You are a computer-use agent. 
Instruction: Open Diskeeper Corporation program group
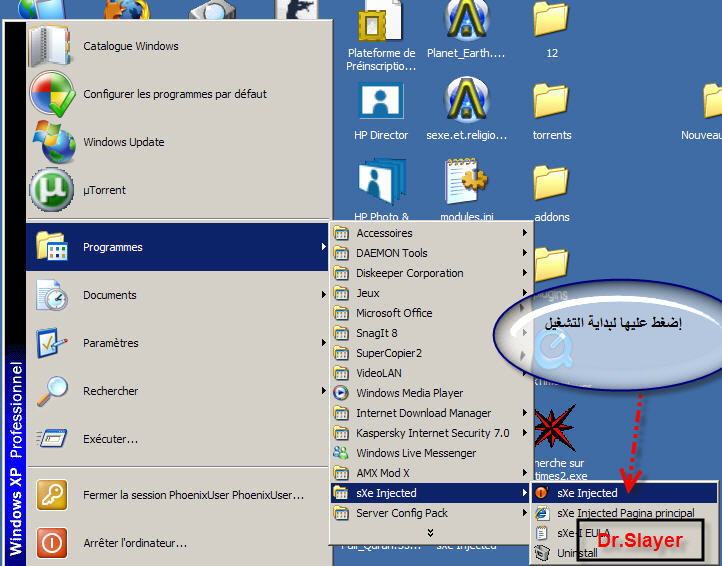tap(432, 273)
